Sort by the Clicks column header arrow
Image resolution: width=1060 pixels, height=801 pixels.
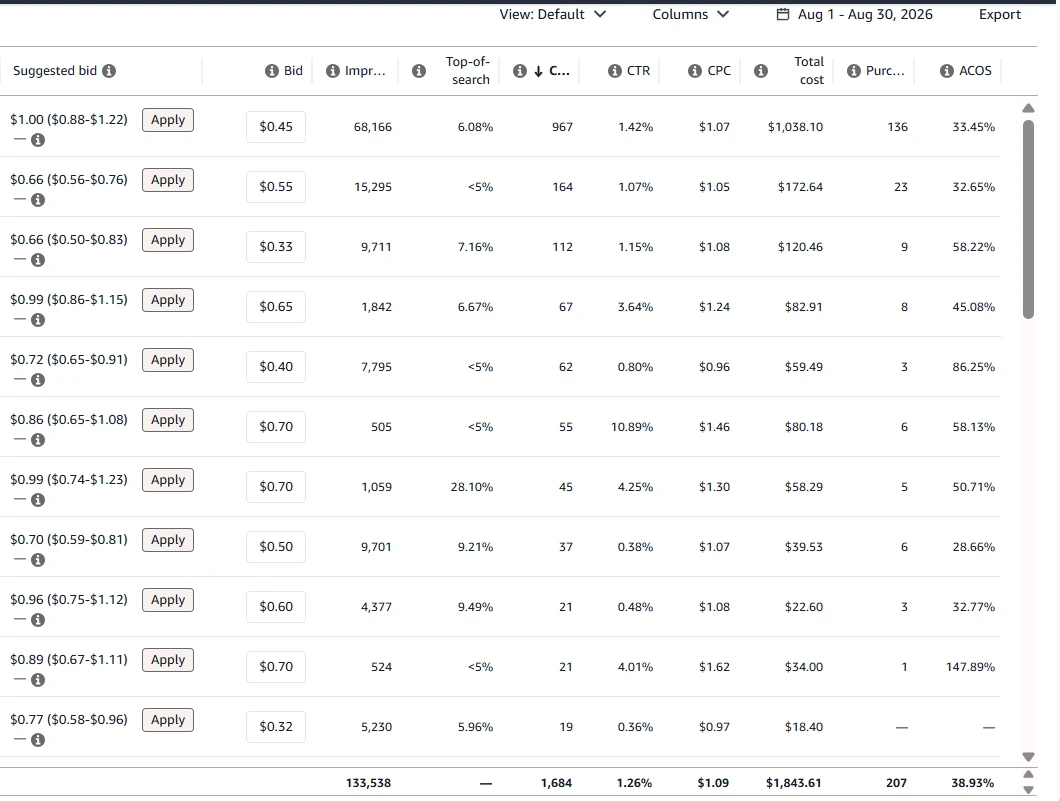[x=539, y=72]
